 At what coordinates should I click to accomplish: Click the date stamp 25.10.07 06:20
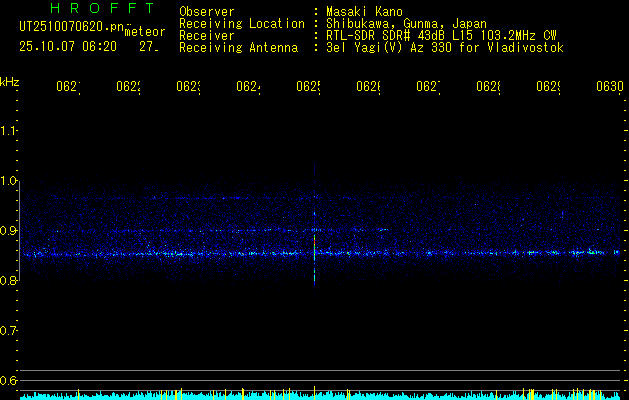click(68, 47)
